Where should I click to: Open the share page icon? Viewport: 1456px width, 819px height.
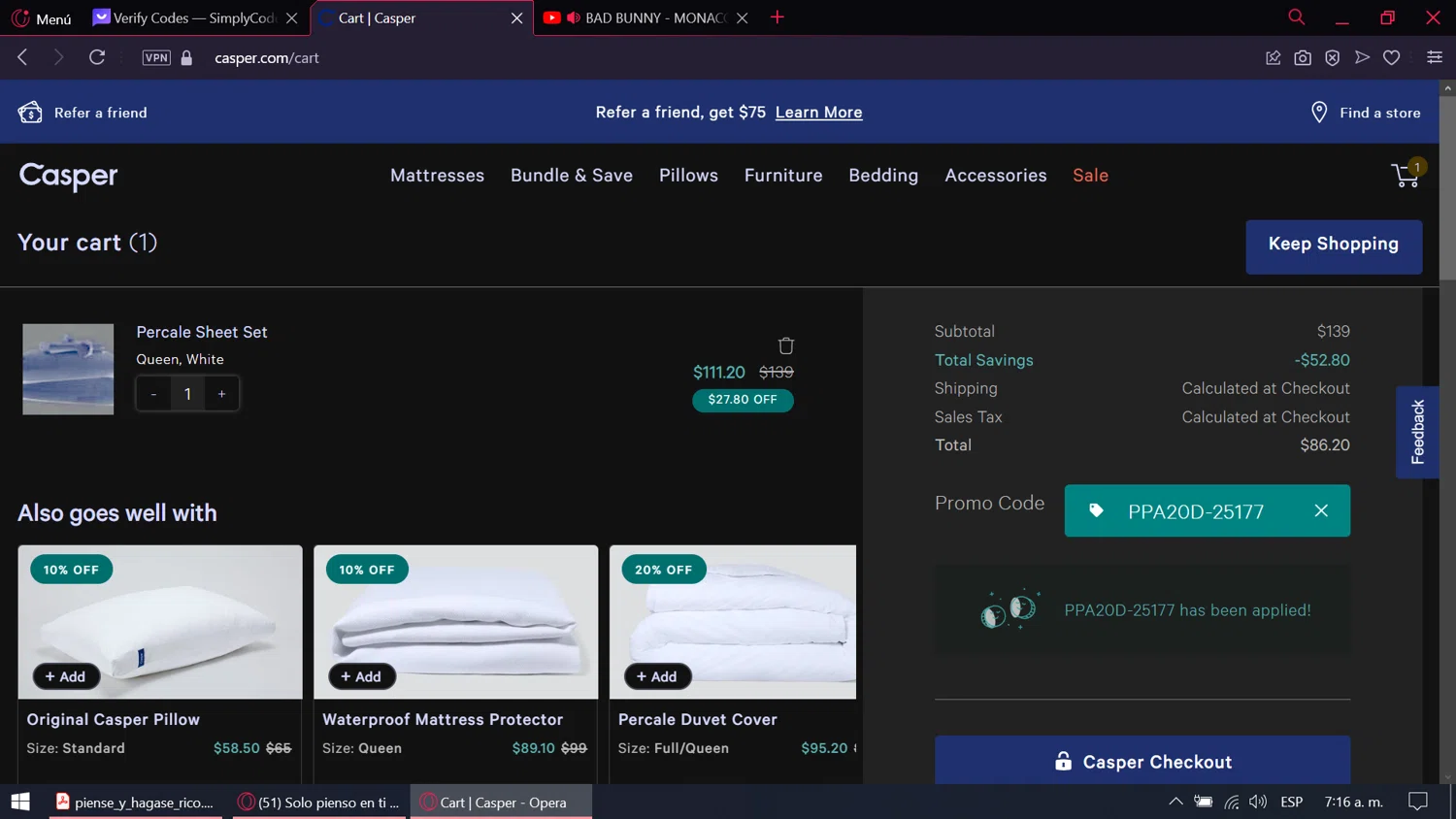click(x=1273, y=58)
